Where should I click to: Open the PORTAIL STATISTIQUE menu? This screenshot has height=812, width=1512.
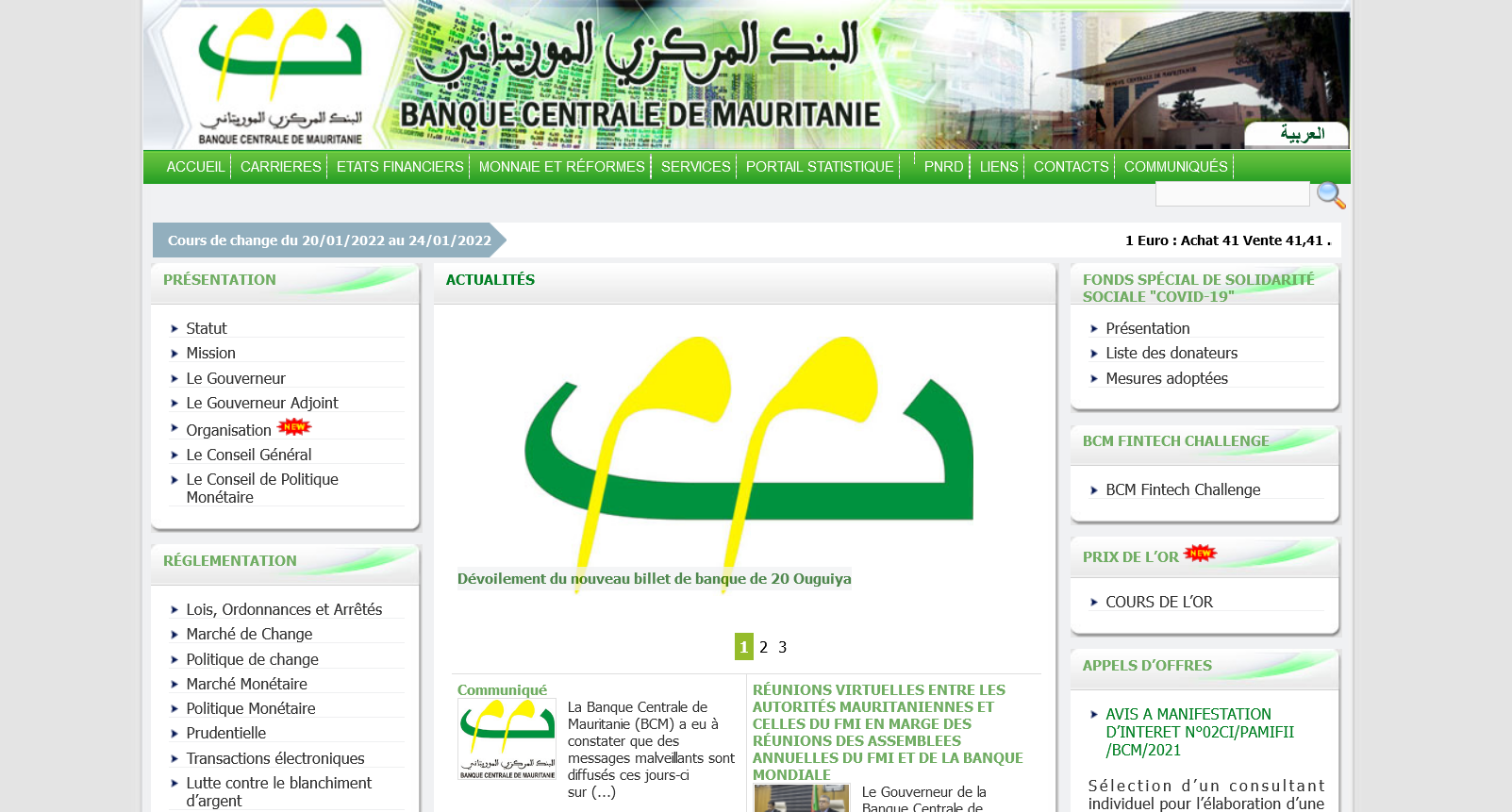click(819, 167)
